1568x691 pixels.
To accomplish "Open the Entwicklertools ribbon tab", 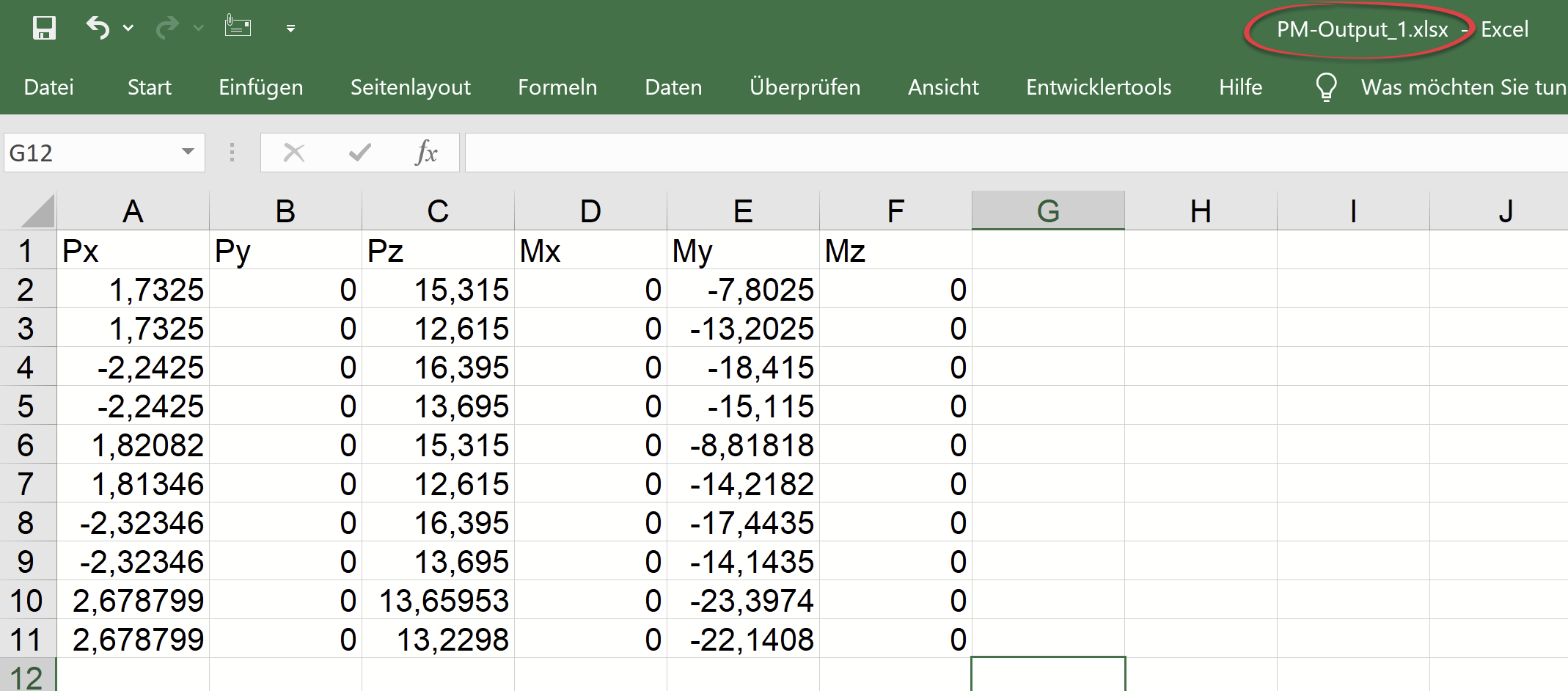I will tap(1098, 87).
